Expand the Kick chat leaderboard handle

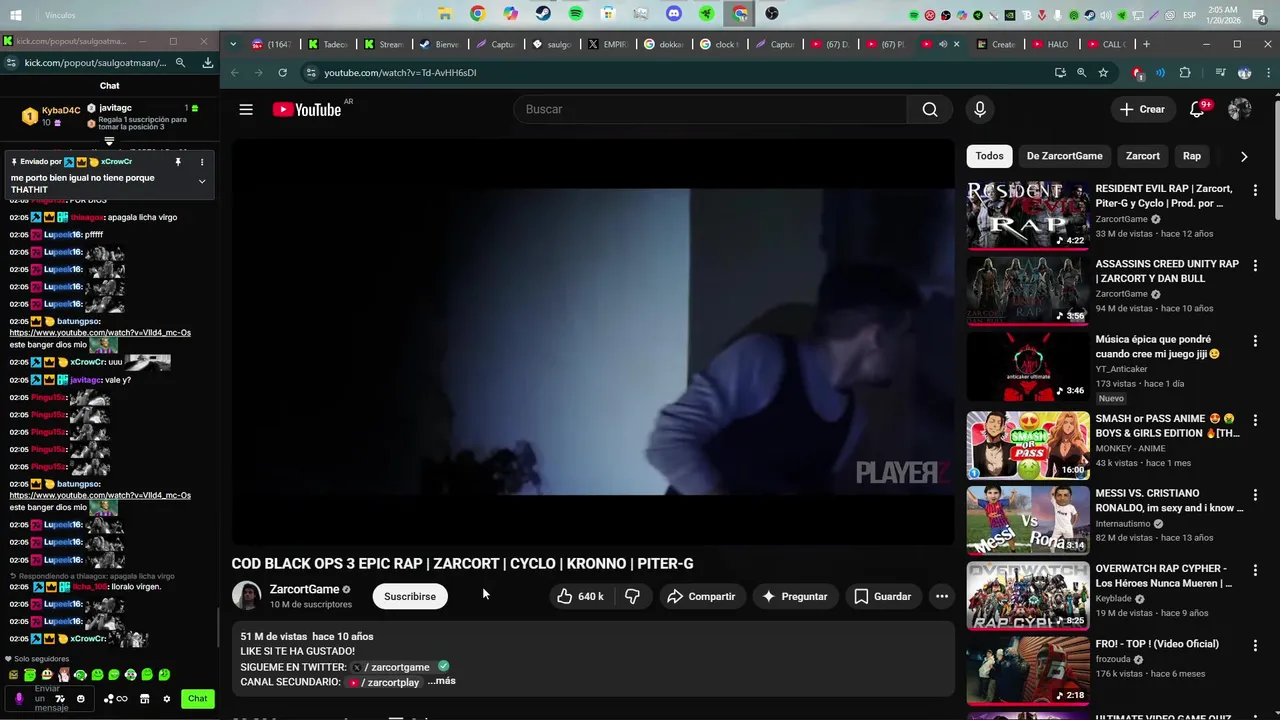[x=110, y=141]
